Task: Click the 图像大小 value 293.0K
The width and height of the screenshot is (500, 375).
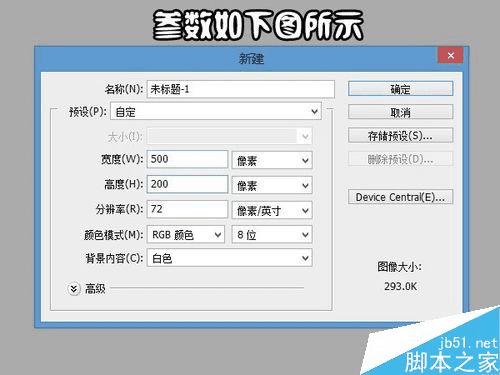Action: pyautogui.click(x=400, y=286)
